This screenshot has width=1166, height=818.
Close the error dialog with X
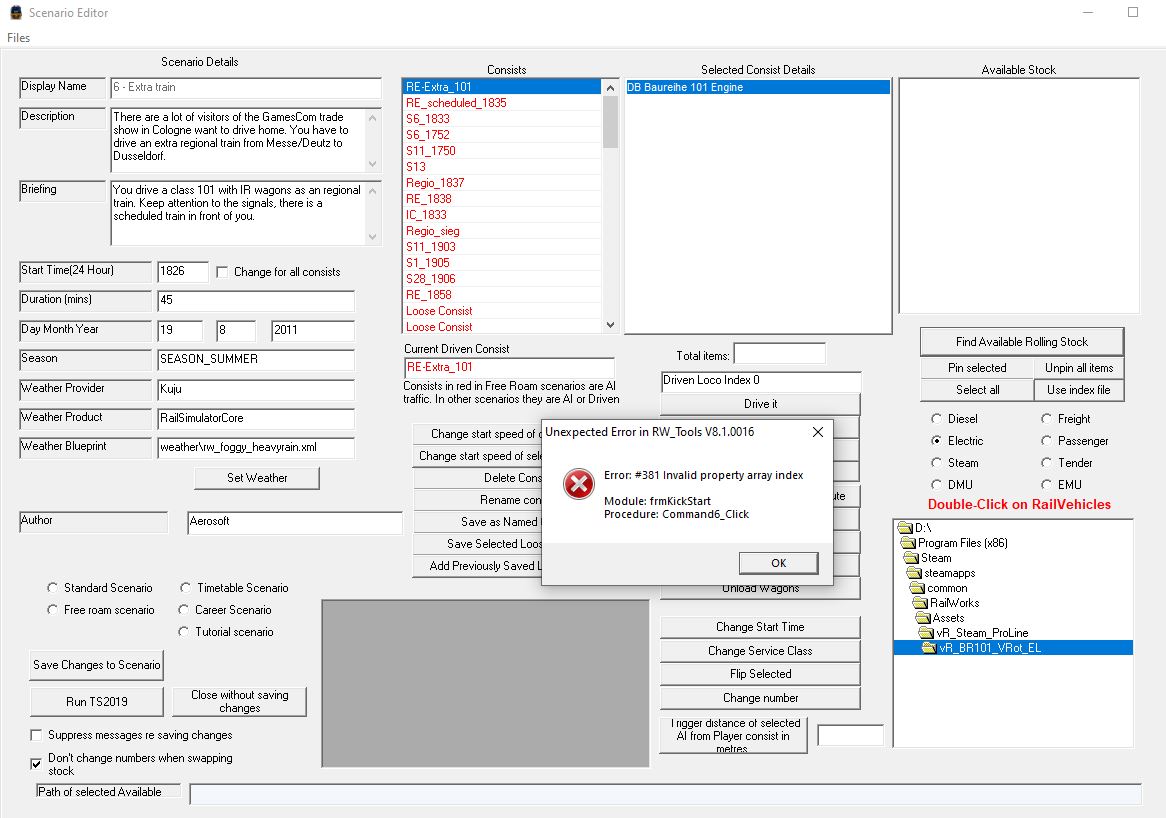[x=817, y=432]
